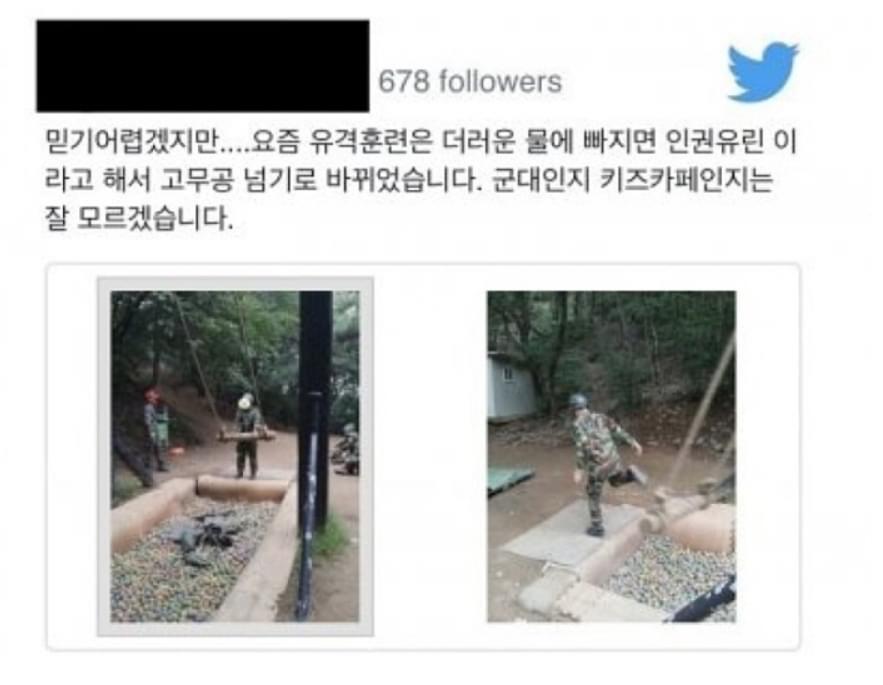
Task: Click the black pole in left photo
Action: tap(313, 451)
